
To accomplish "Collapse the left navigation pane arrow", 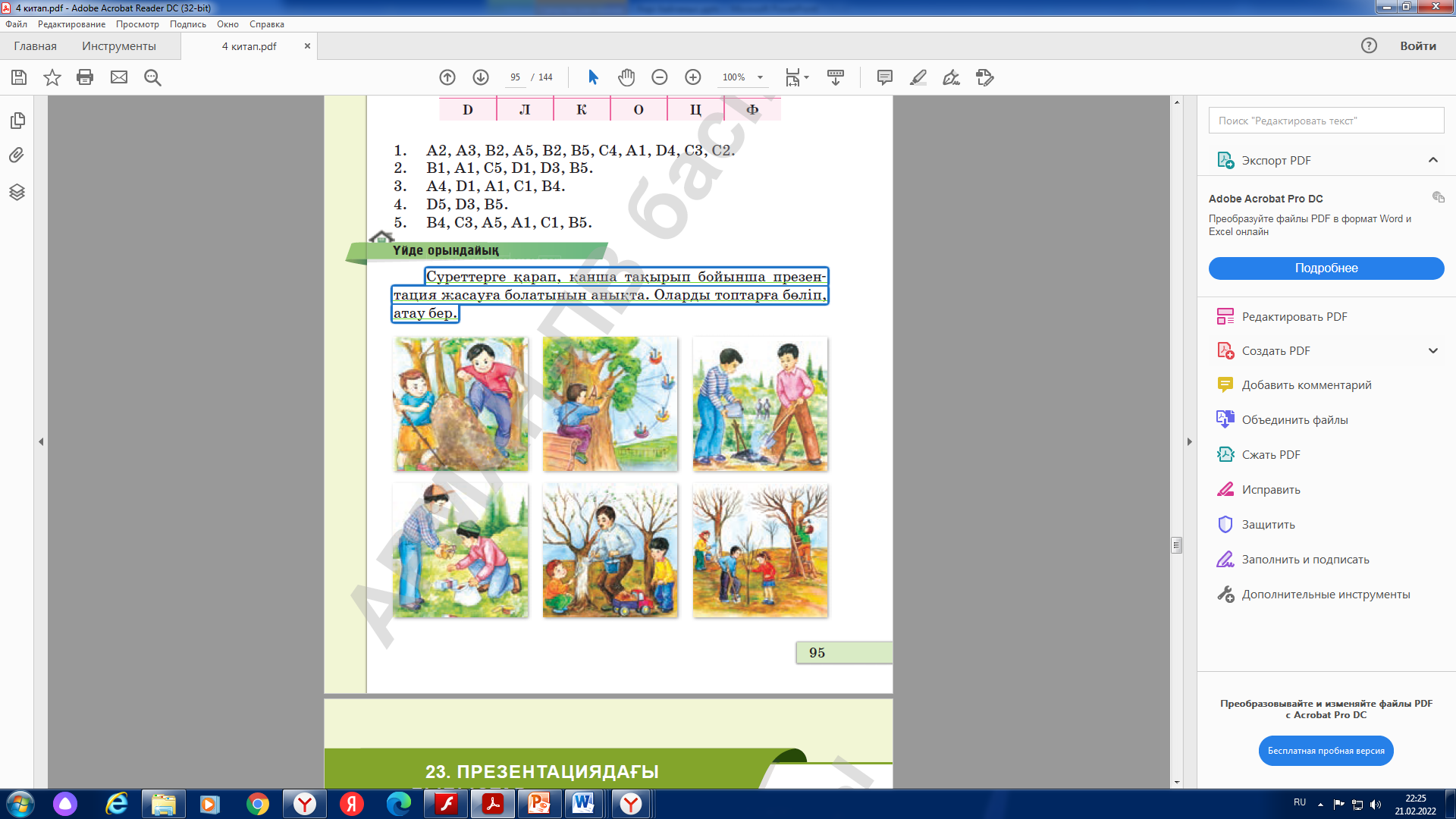I will [x=41, y=441].
